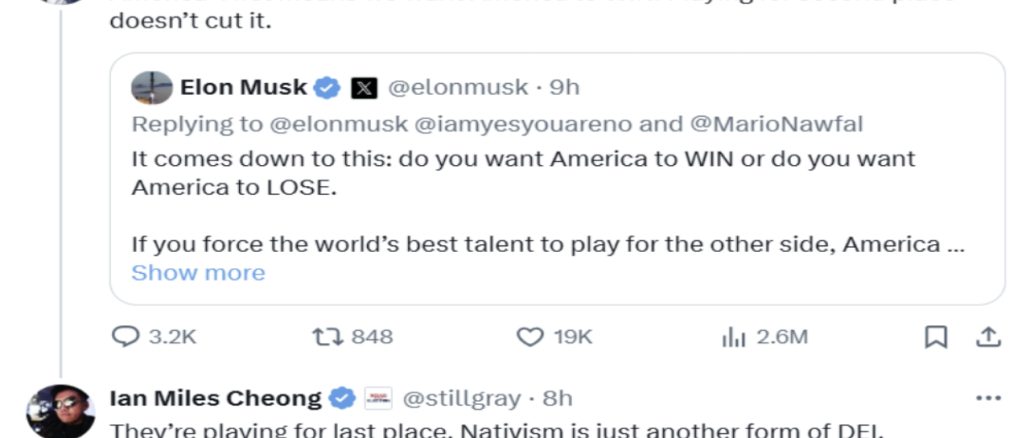Open the 8h timestamp on Ian's reply

click(x=557, y=399)
